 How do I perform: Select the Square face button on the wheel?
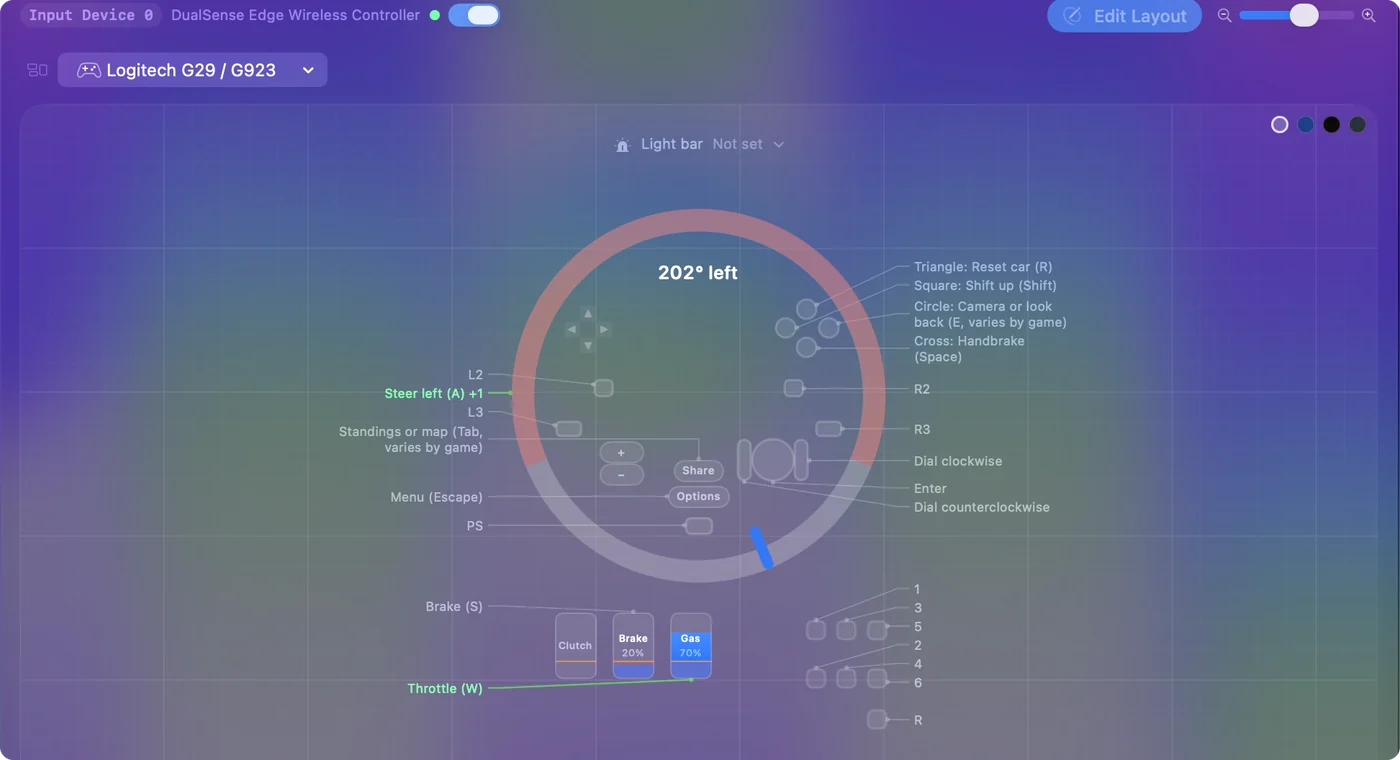click(786, 327)
